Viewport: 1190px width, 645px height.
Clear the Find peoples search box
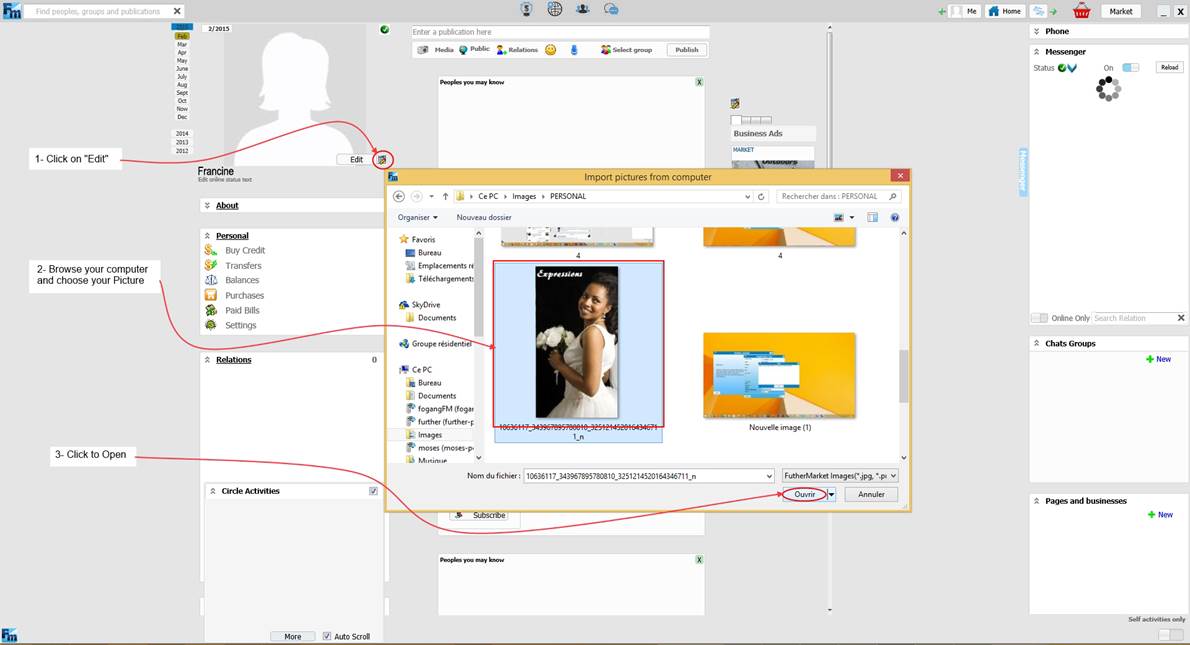point(177,11)
